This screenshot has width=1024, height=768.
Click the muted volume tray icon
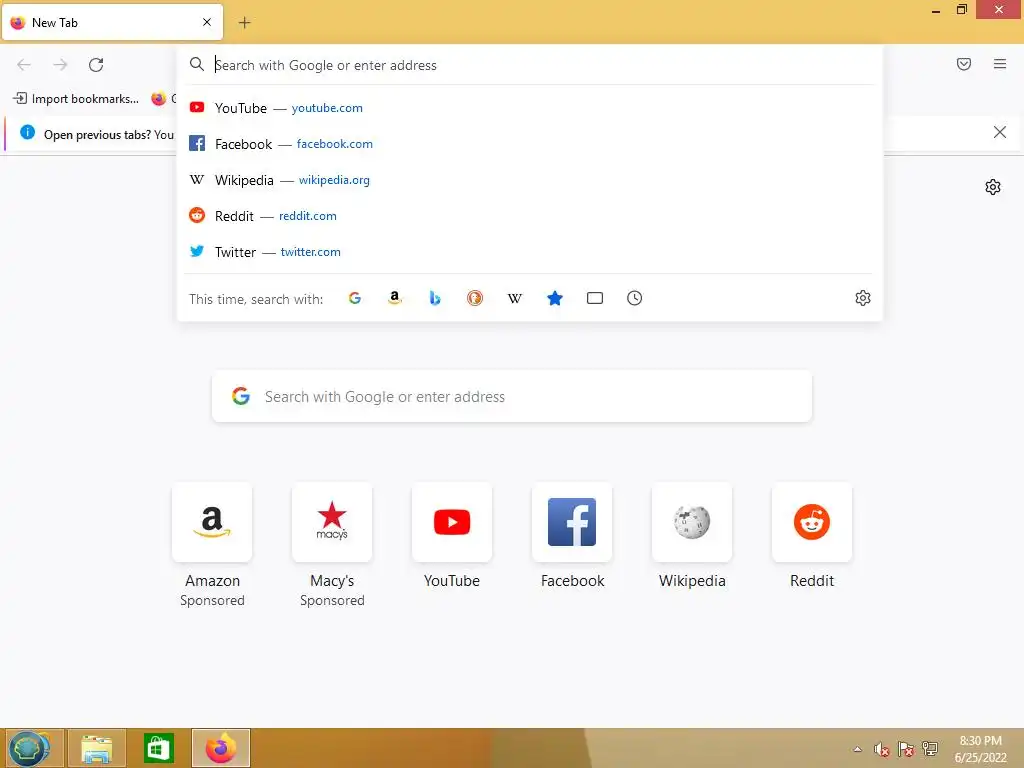click(x=882, y=749)
